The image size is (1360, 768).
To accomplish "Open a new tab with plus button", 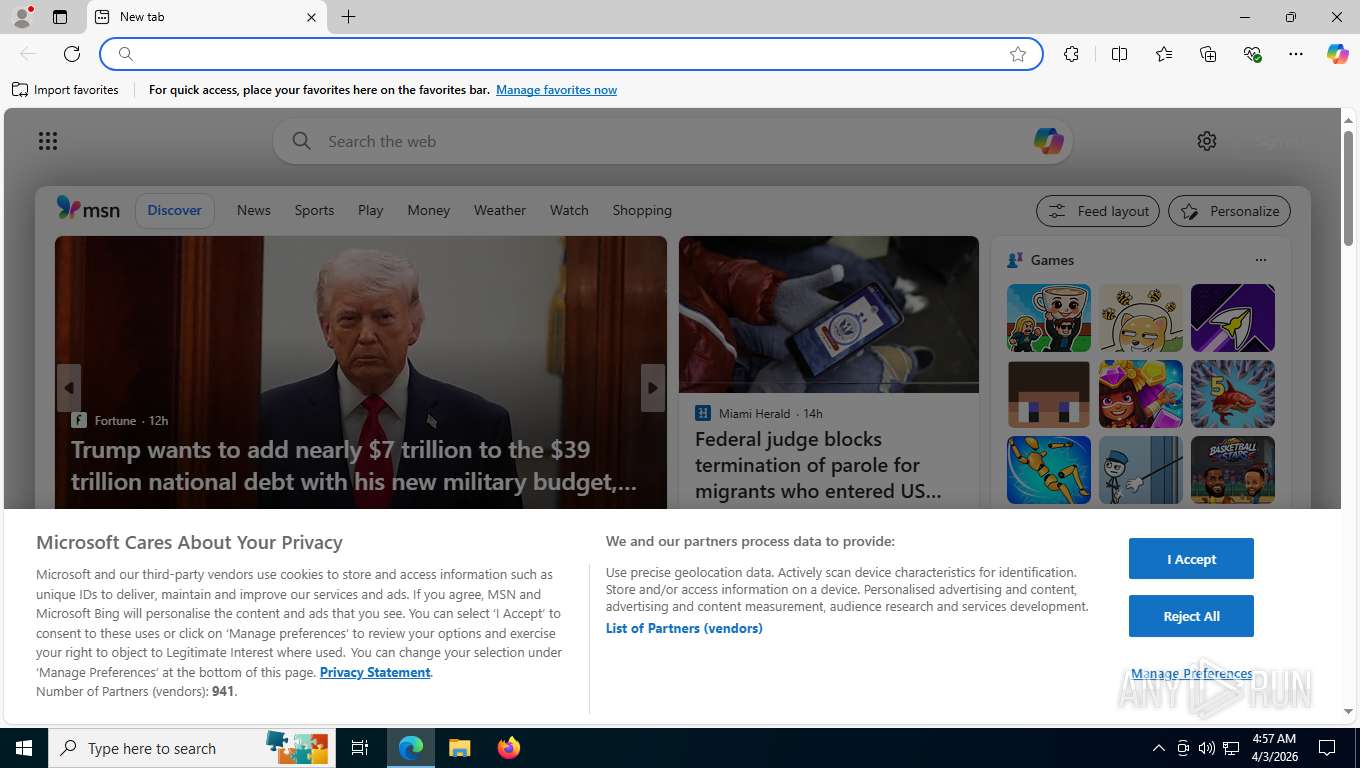I will coord(348,17).
